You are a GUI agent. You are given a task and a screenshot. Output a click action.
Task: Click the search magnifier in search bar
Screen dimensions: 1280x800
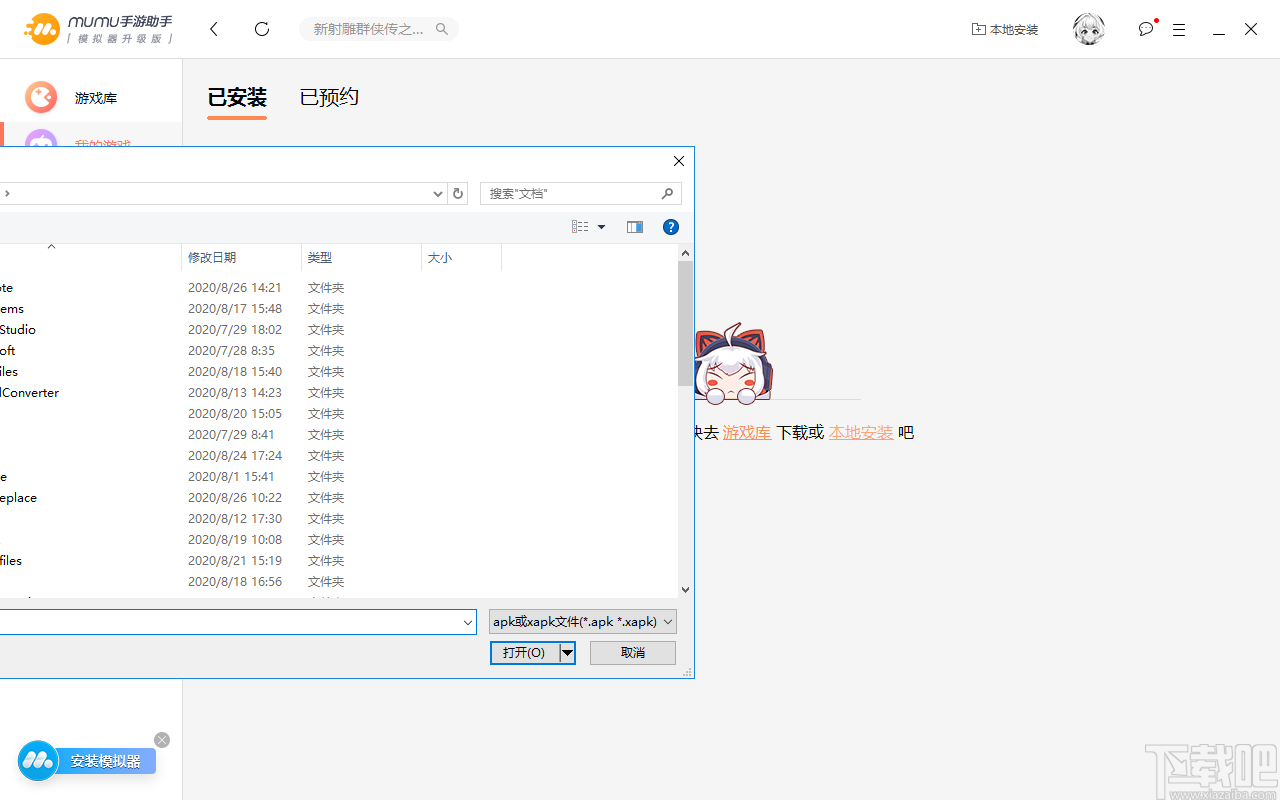pos(441,29)
